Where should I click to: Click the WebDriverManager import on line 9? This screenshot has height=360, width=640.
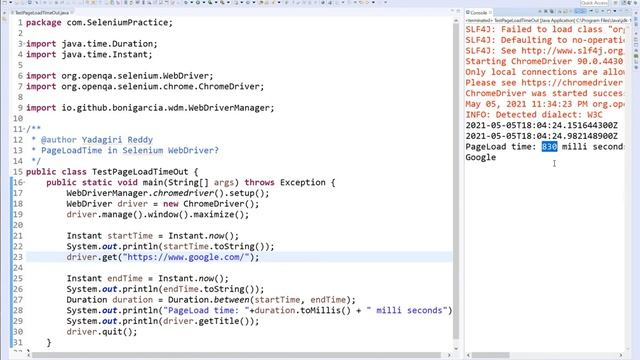point(150,108)
